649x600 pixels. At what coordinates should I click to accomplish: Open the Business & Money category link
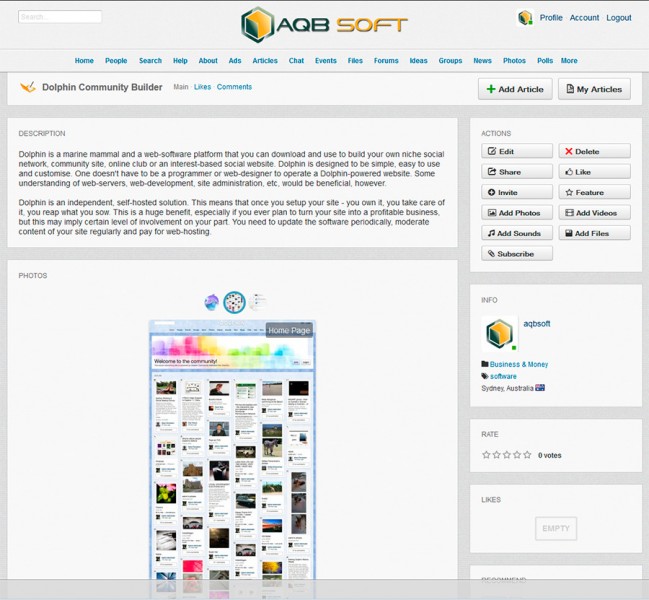click(519, 364)
